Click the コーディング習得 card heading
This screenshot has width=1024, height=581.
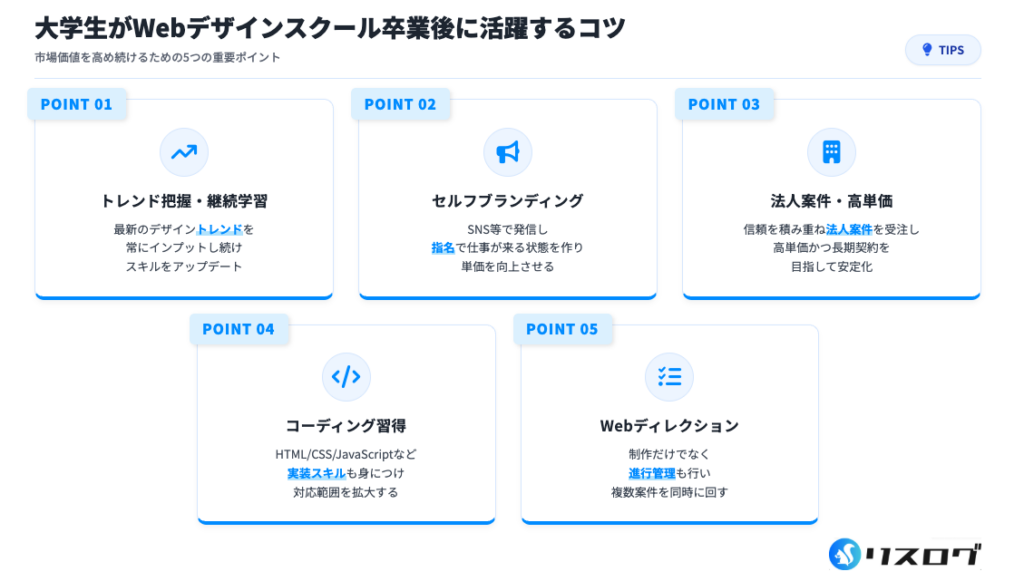(x=346, y=426)
